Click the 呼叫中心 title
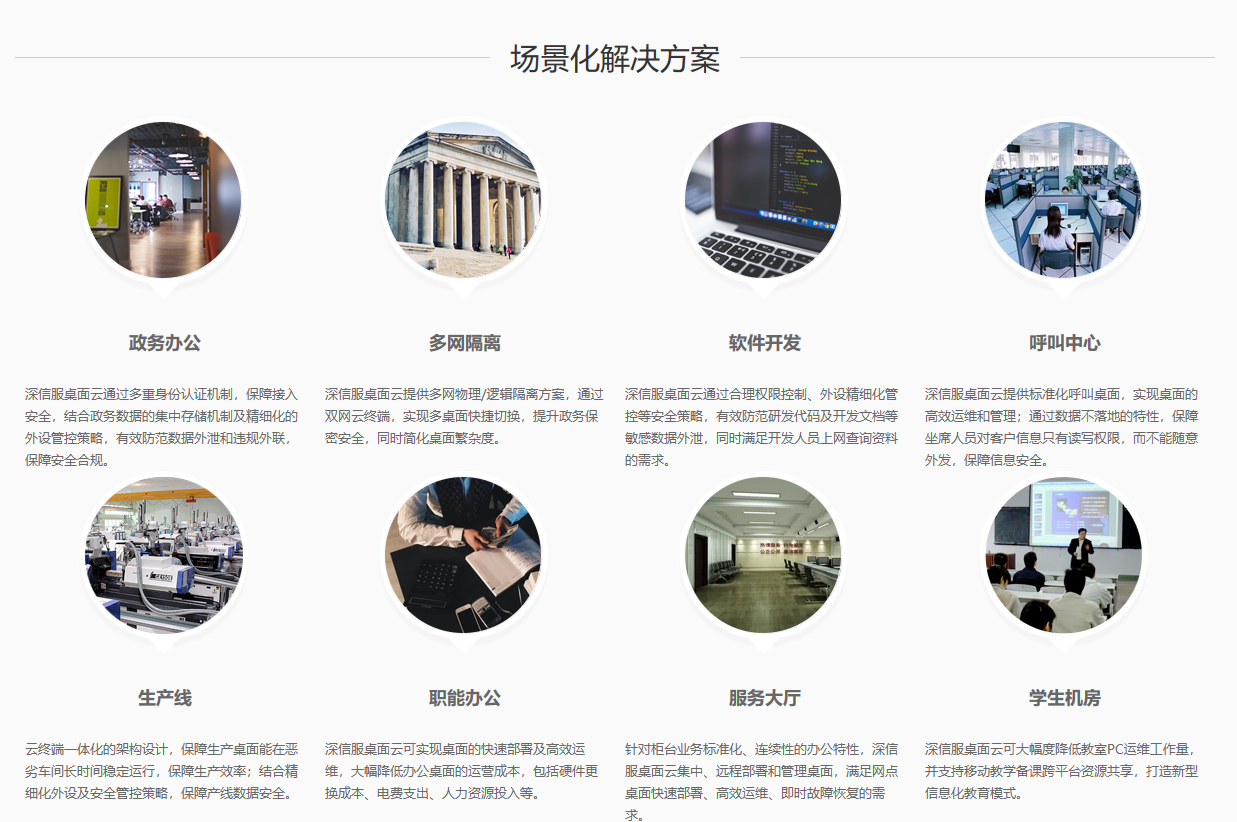This screenshot has width=1237, height=822. point(1065,343)
